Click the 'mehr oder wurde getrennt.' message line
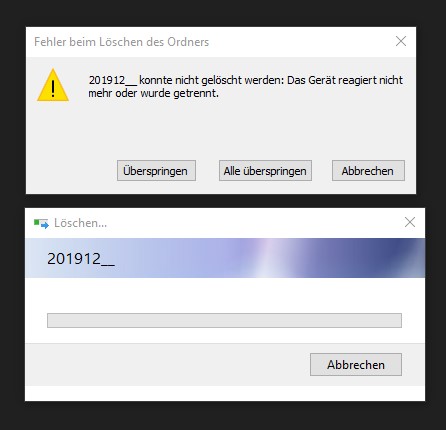This screenshot has height=430, width=446. click(x=154, y=93)
